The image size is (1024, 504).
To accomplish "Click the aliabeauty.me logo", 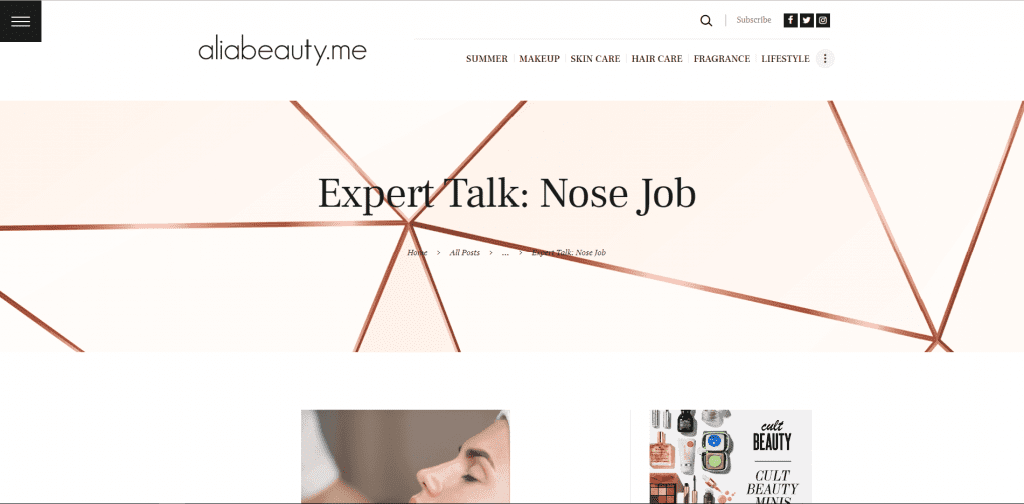I will point(282,51).
